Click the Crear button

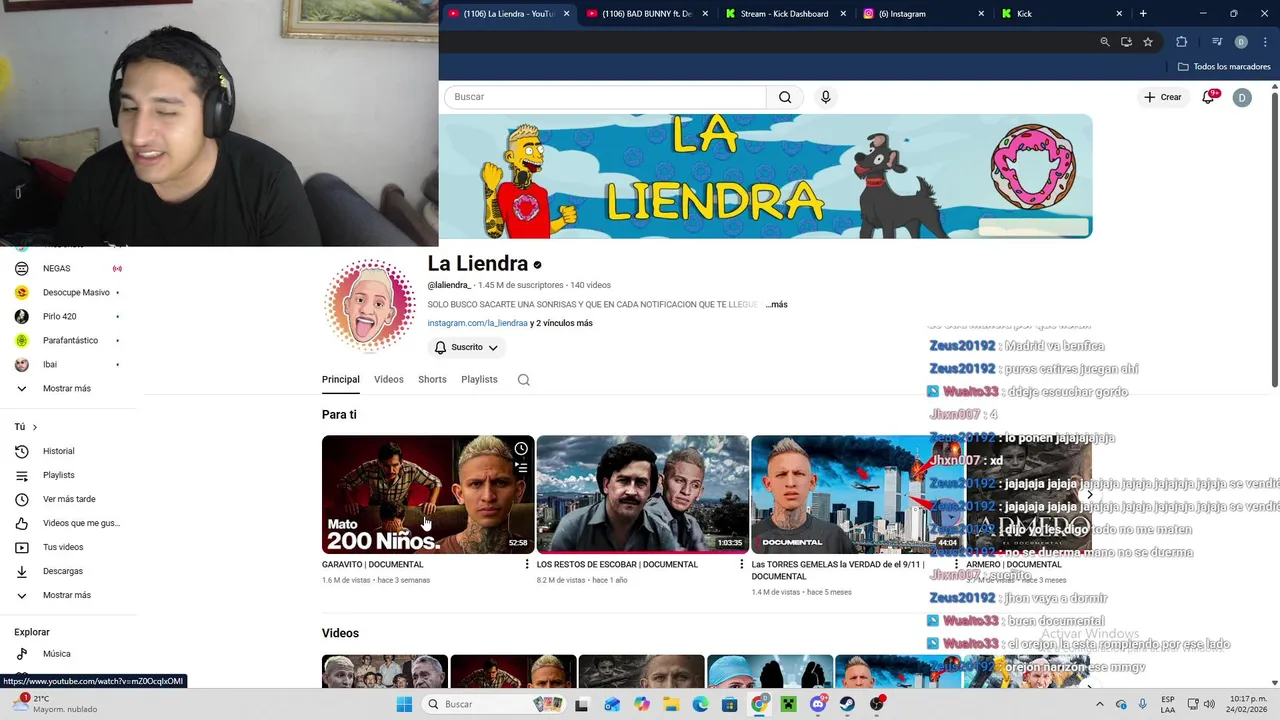[x=1163, y=97]
